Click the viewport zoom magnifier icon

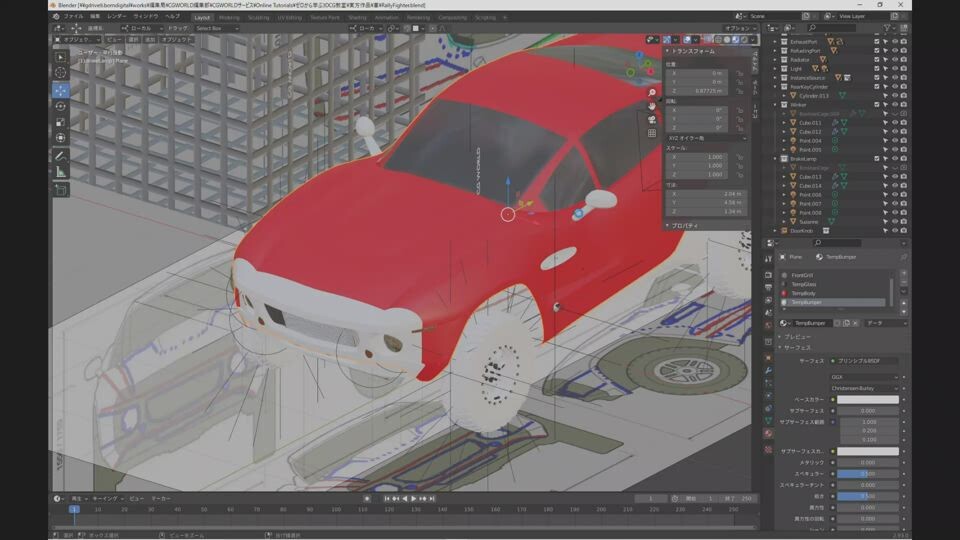pos(652,92)
